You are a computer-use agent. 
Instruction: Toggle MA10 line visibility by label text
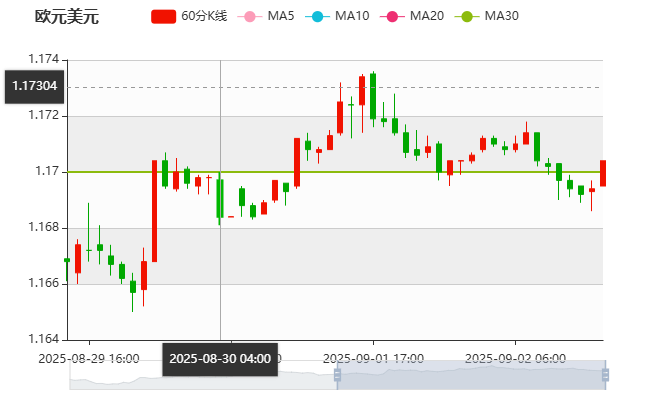[352, 16]
